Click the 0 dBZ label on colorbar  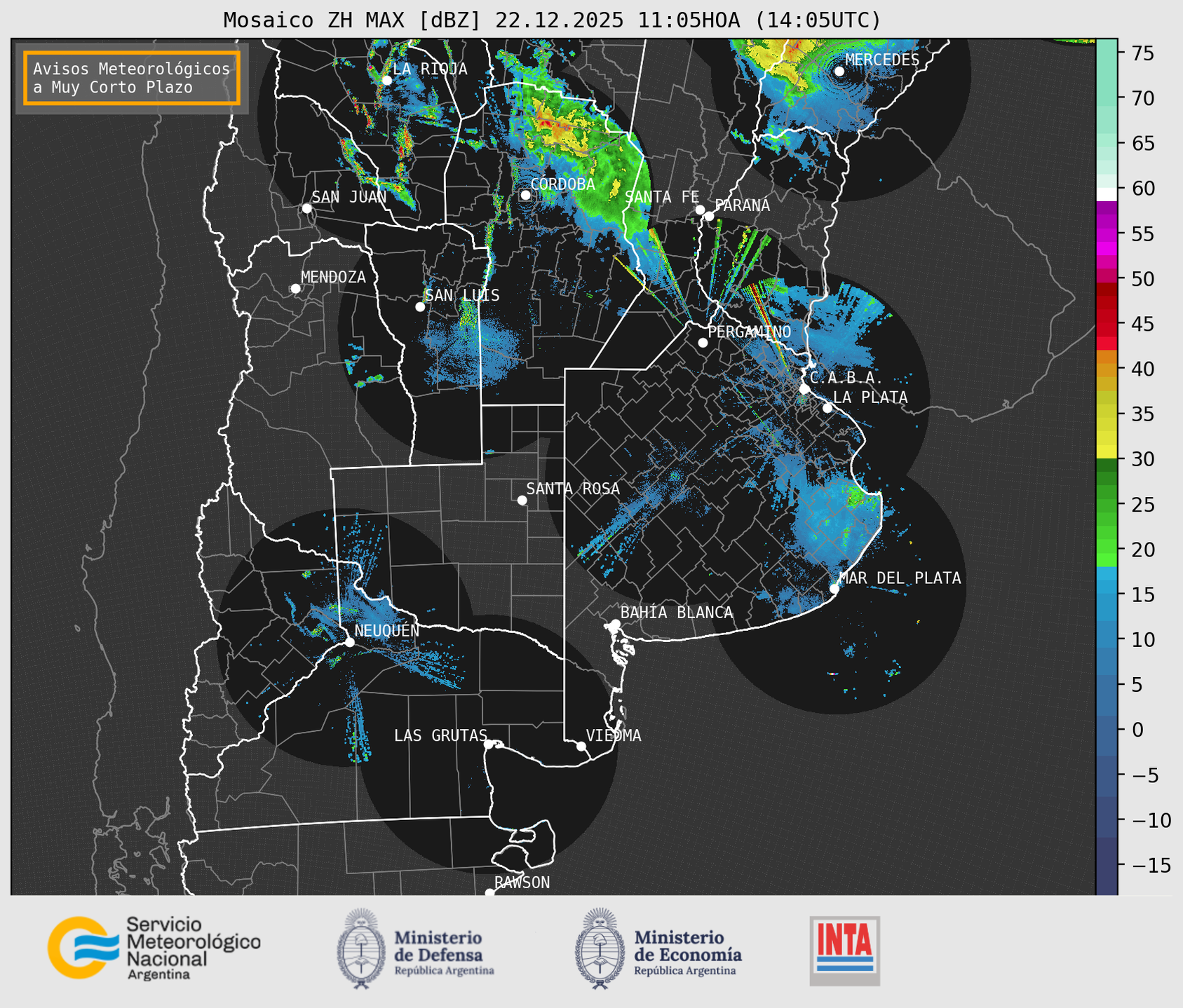[x=1137, y=730]
